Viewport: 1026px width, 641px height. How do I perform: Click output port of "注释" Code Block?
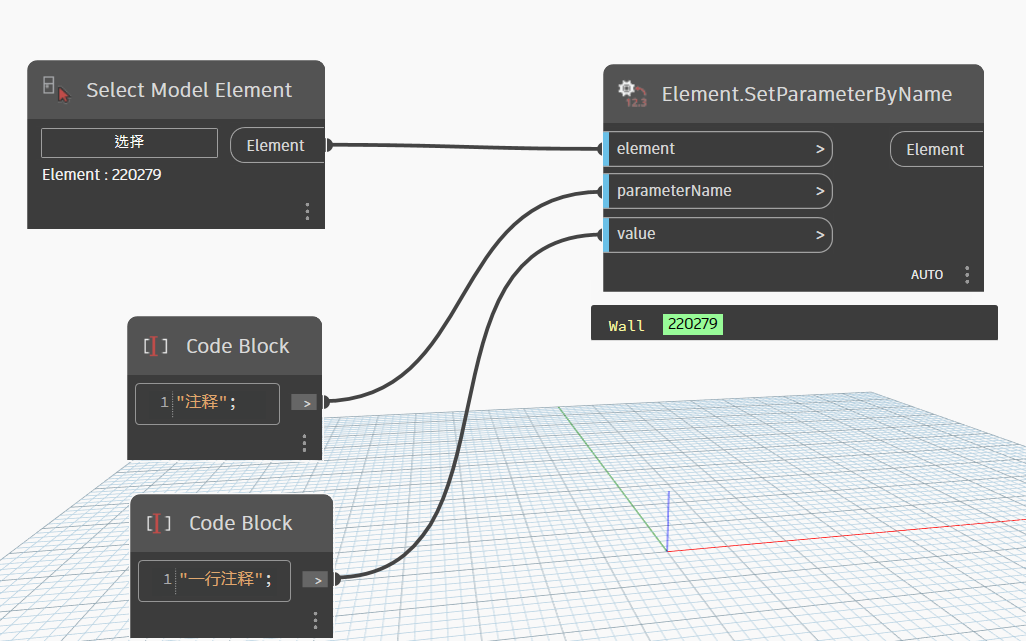304,402
